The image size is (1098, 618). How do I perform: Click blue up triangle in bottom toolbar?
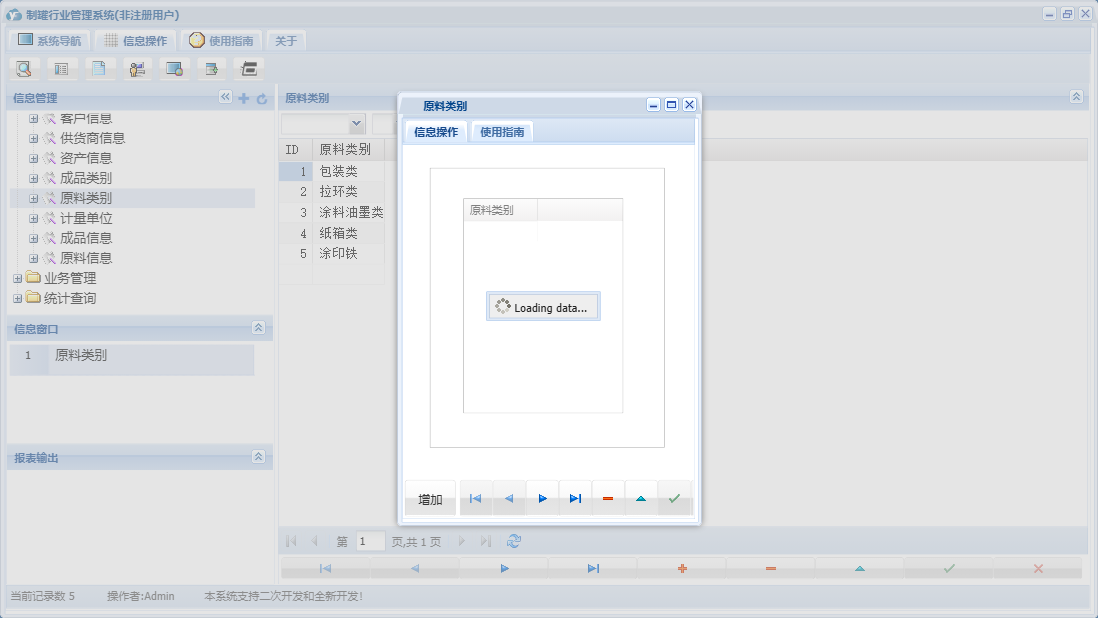click(860, 568)
